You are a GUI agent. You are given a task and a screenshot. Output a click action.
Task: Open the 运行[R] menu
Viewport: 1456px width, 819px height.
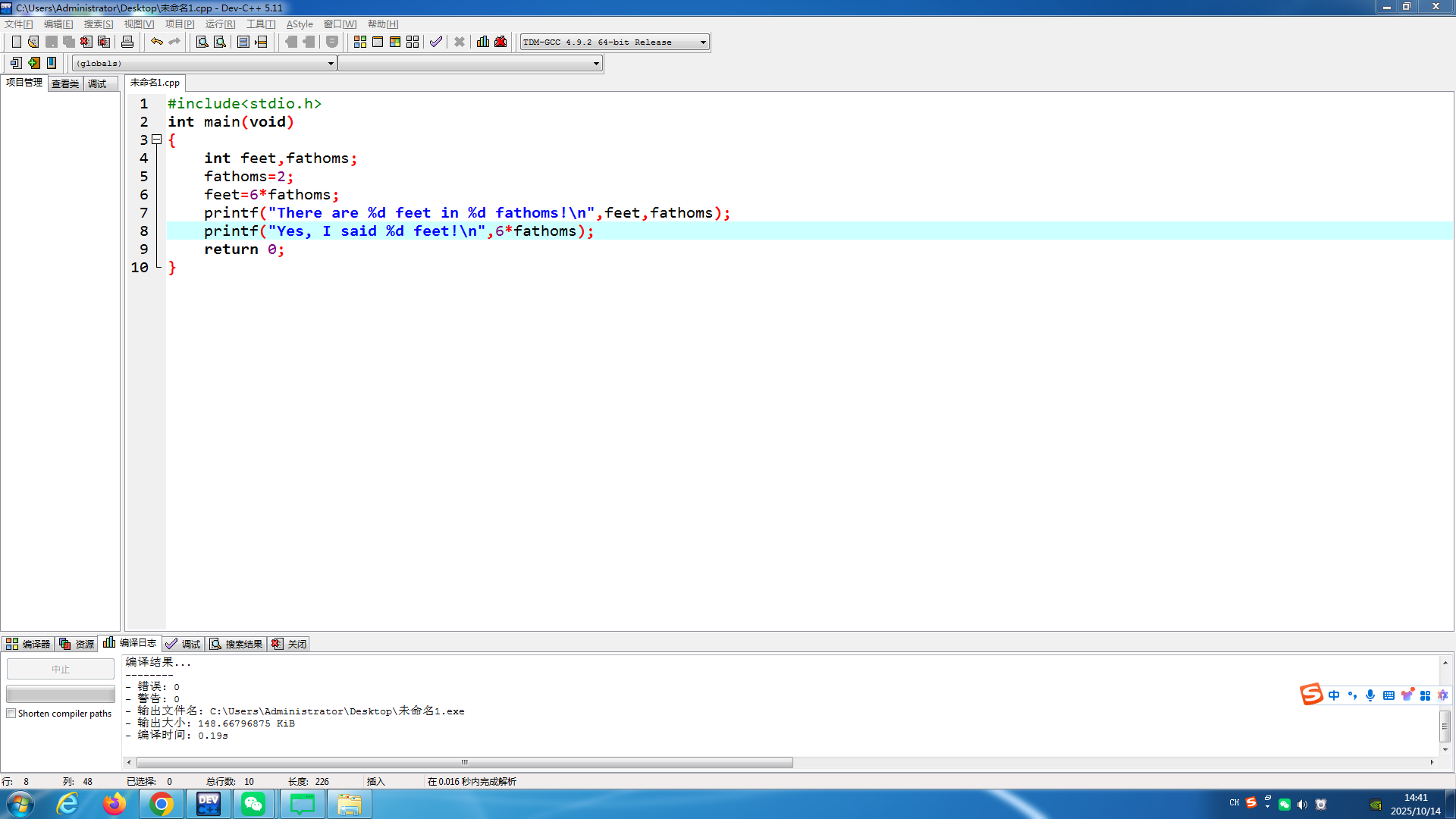click(x=220, y=24)
